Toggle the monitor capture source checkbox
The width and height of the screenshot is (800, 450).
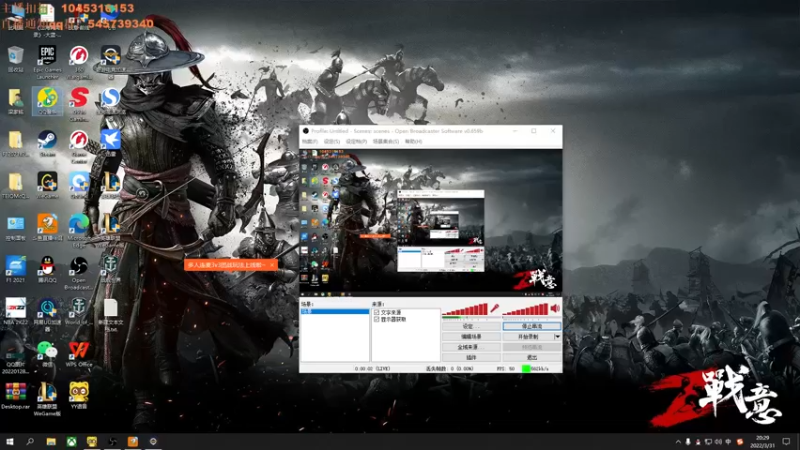click(377, 319)
